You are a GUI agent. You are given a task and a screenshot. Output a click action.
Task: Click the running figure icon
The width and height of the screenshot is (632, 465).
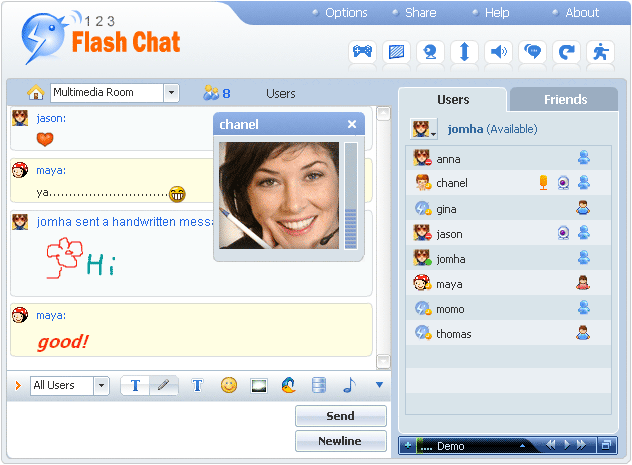[600, 52]
